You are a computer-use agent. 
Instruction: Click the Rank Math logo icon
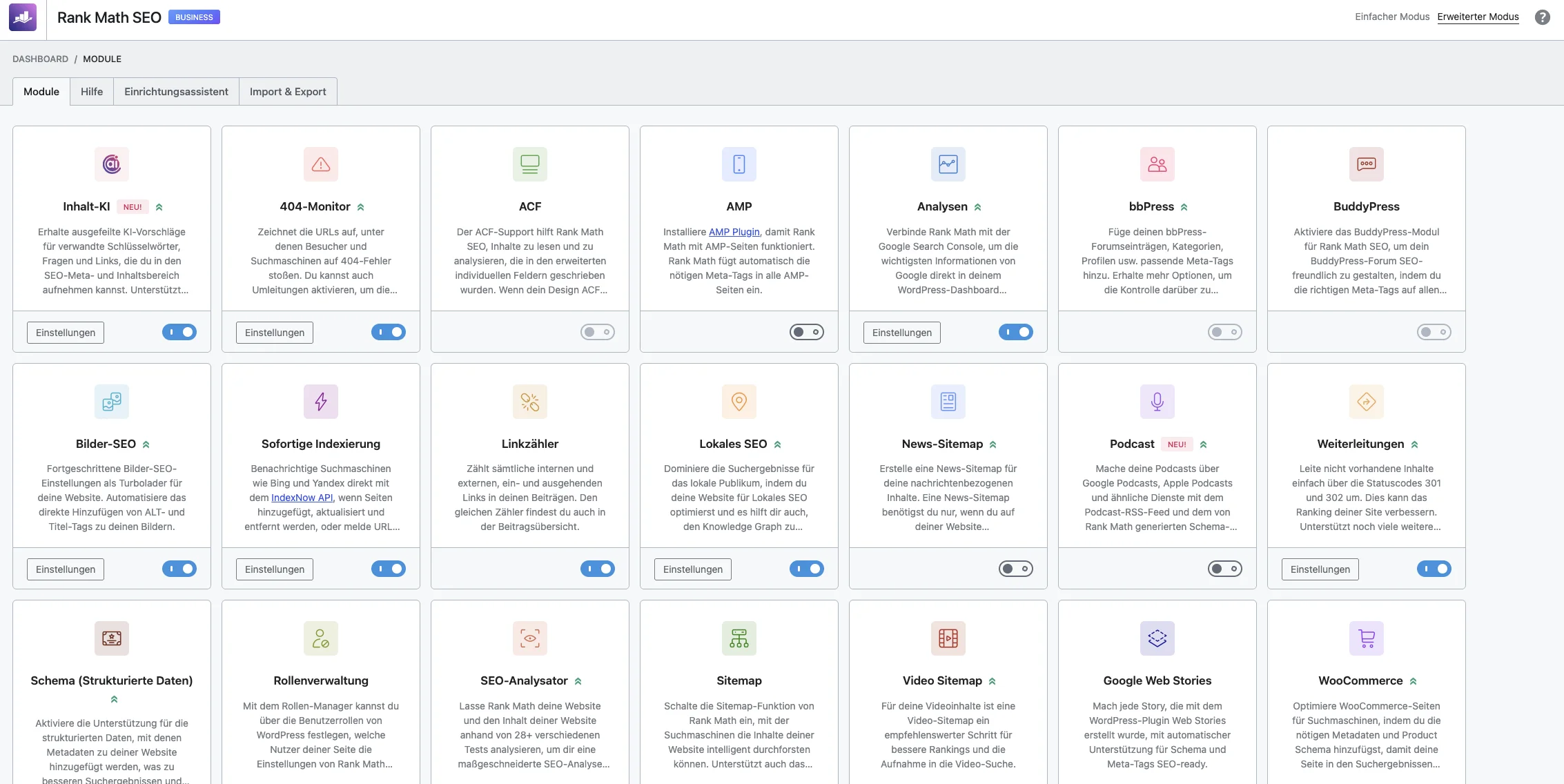click(x=23, y=17)
